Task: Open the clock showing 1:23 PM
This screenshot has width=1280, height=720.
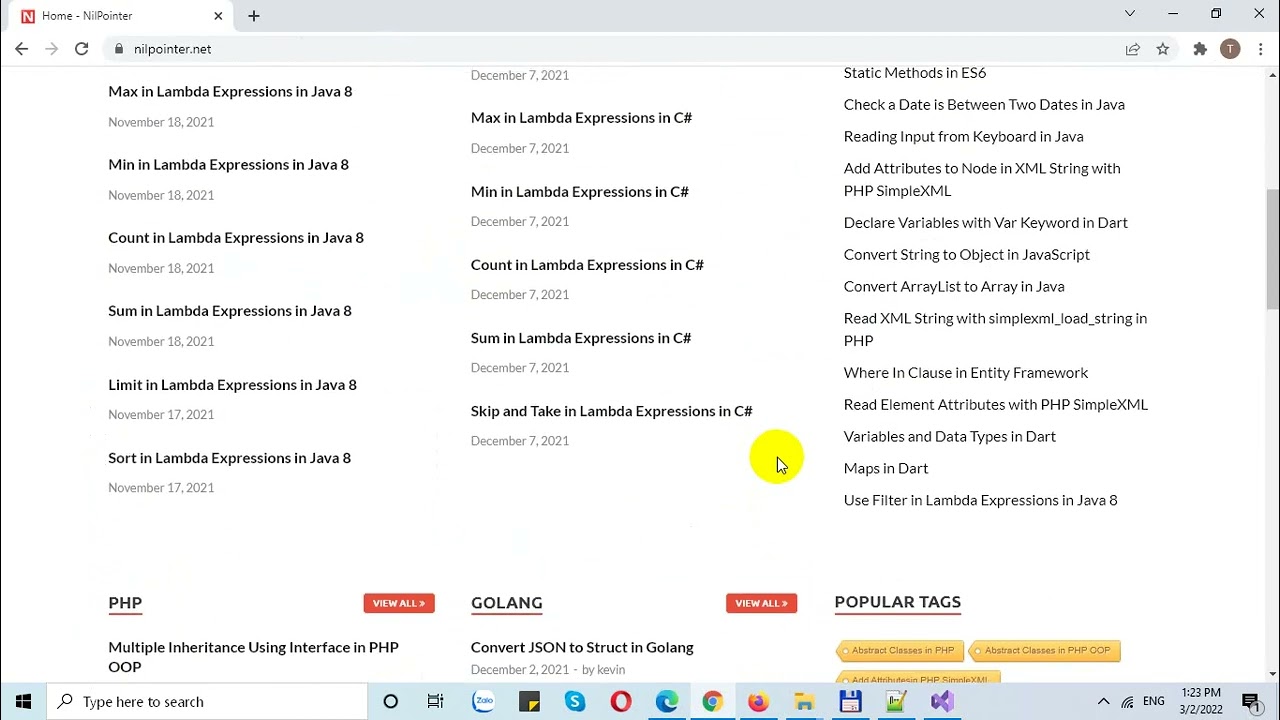Action: 1201,701
